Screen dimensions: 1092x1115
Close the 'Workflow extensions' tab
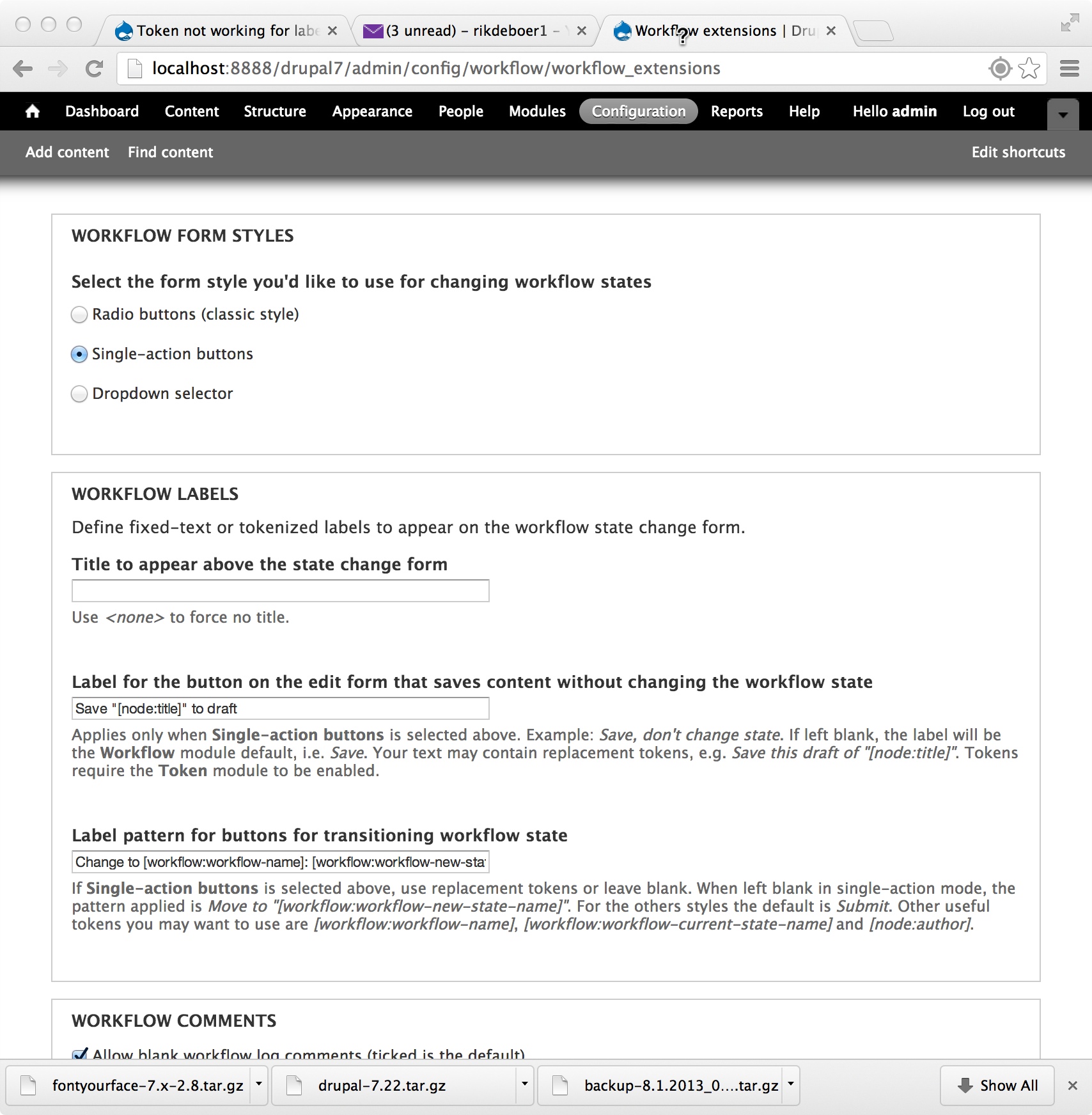pos(831,31)
